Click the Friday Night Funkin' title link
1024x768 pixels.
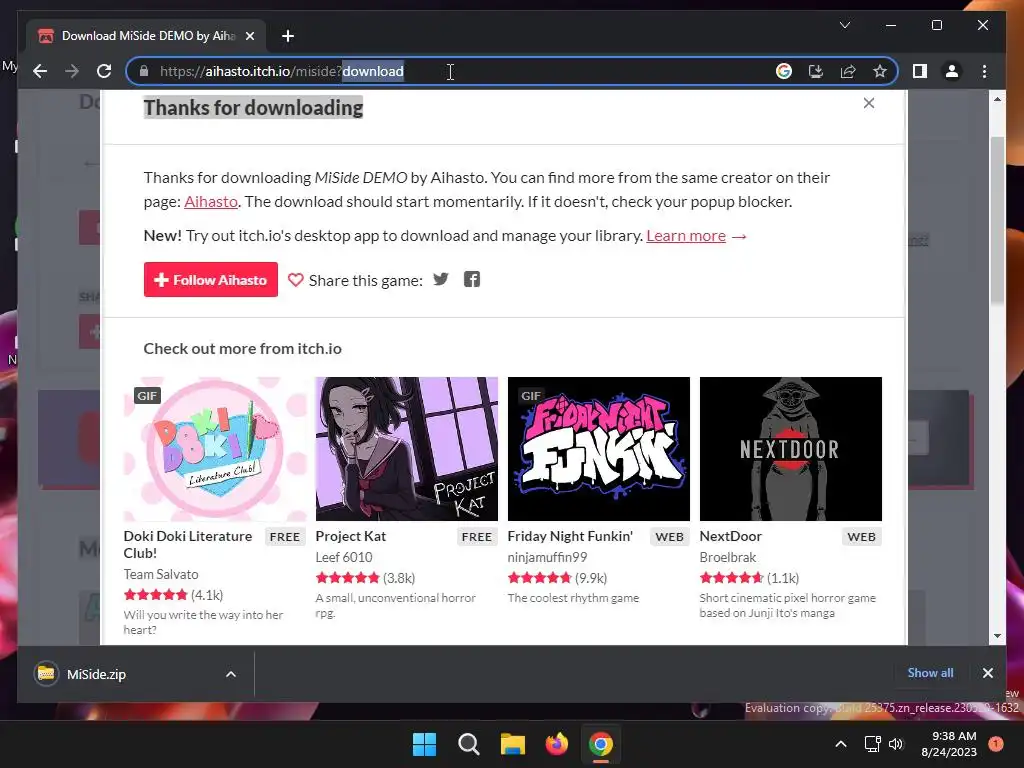point(570,536)
